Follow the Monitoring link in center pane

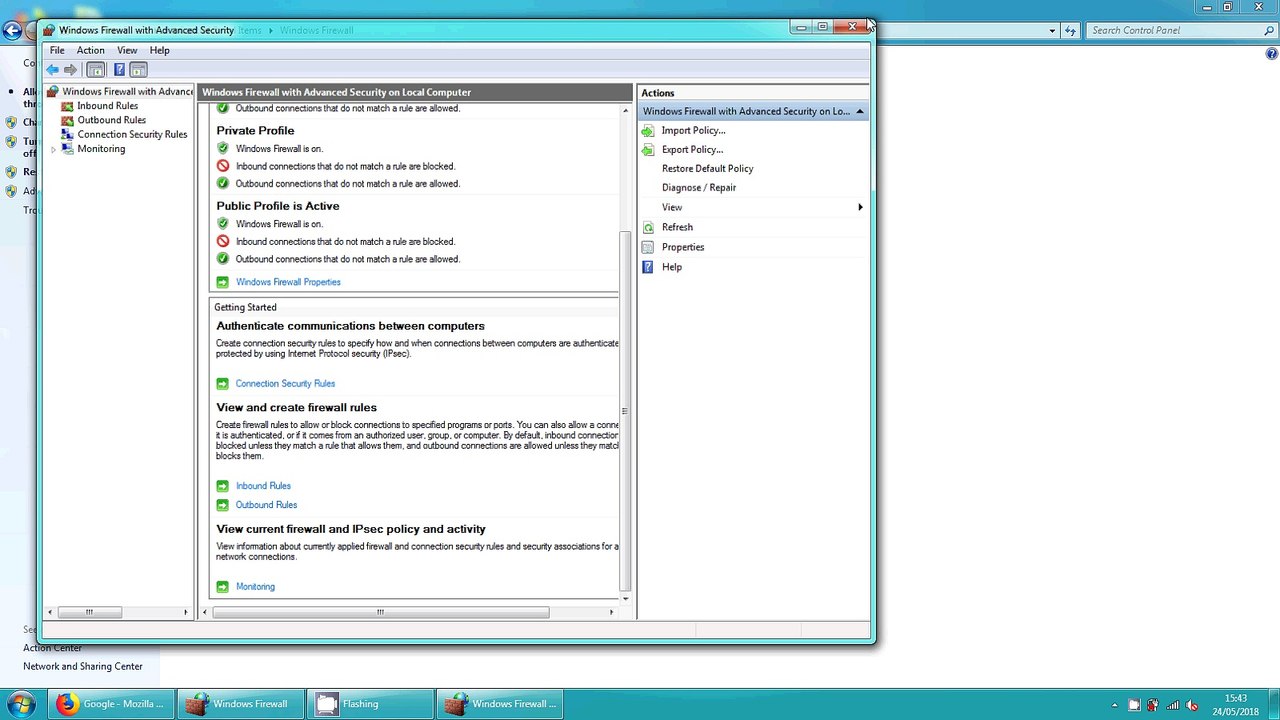255,587
